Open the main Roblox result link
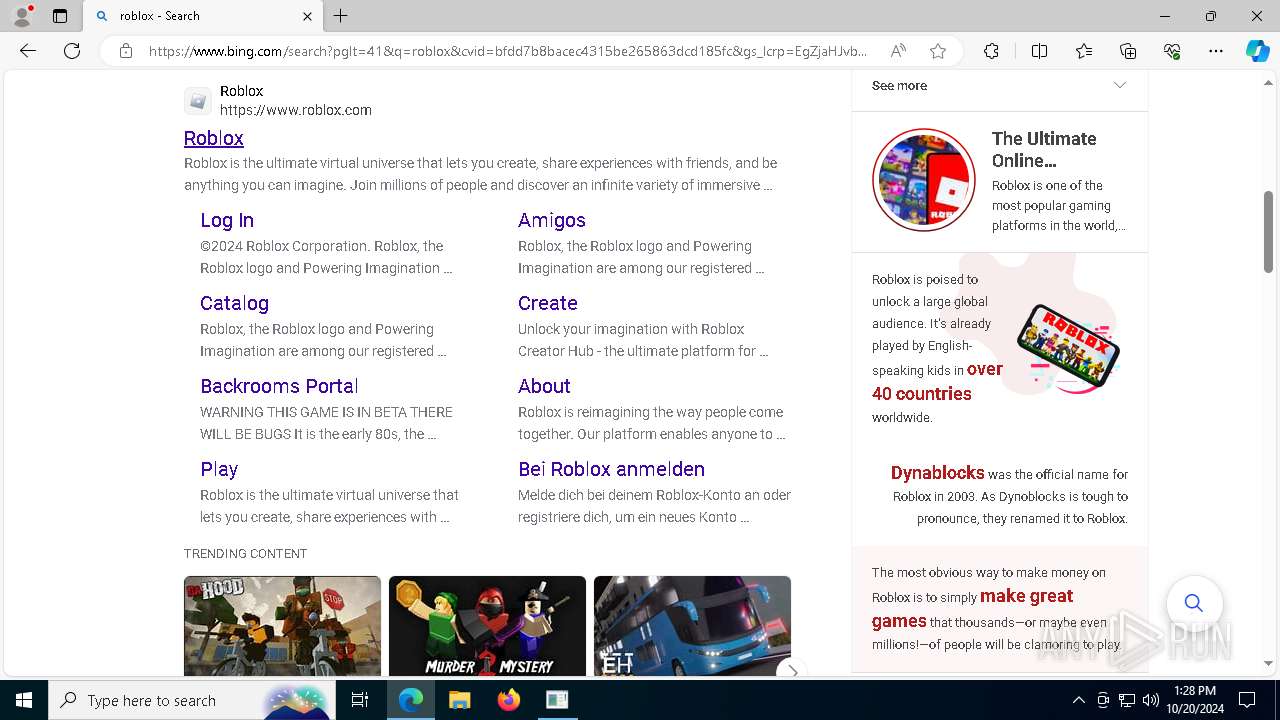This screenshot has height=720, width=1280. point(214,138)
